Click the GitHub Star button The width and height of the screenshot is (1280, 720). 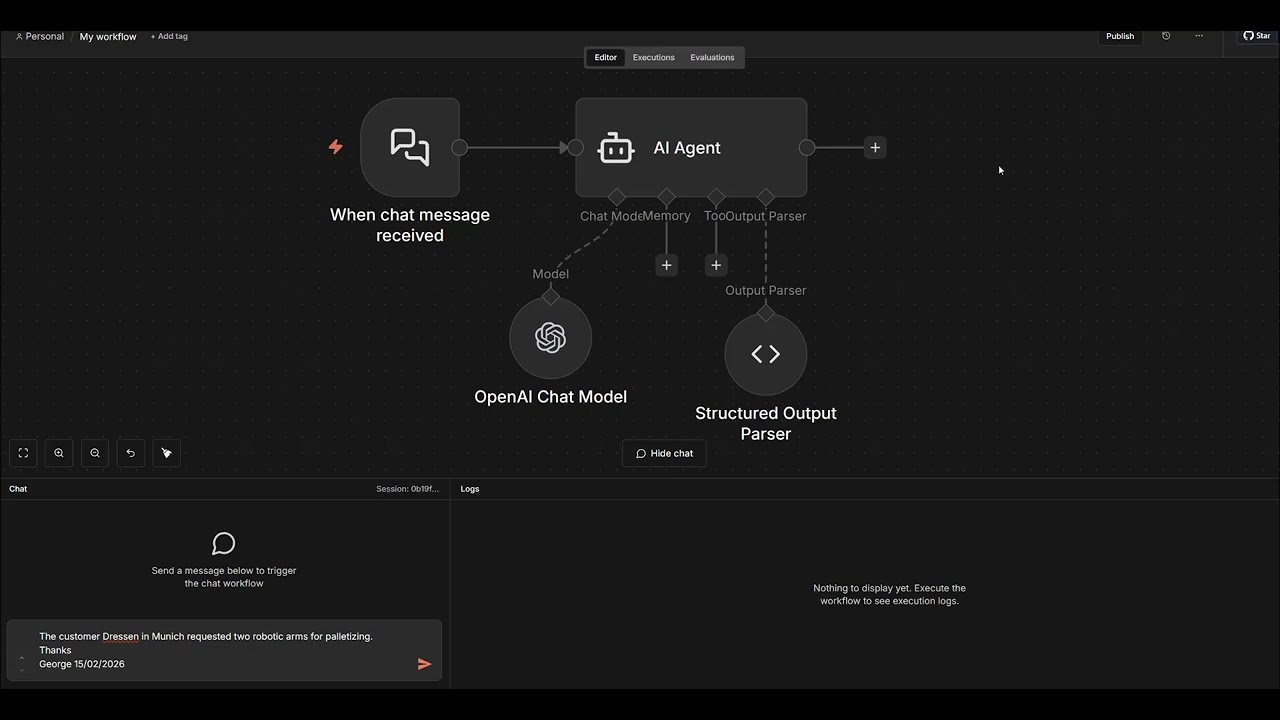1257,36
